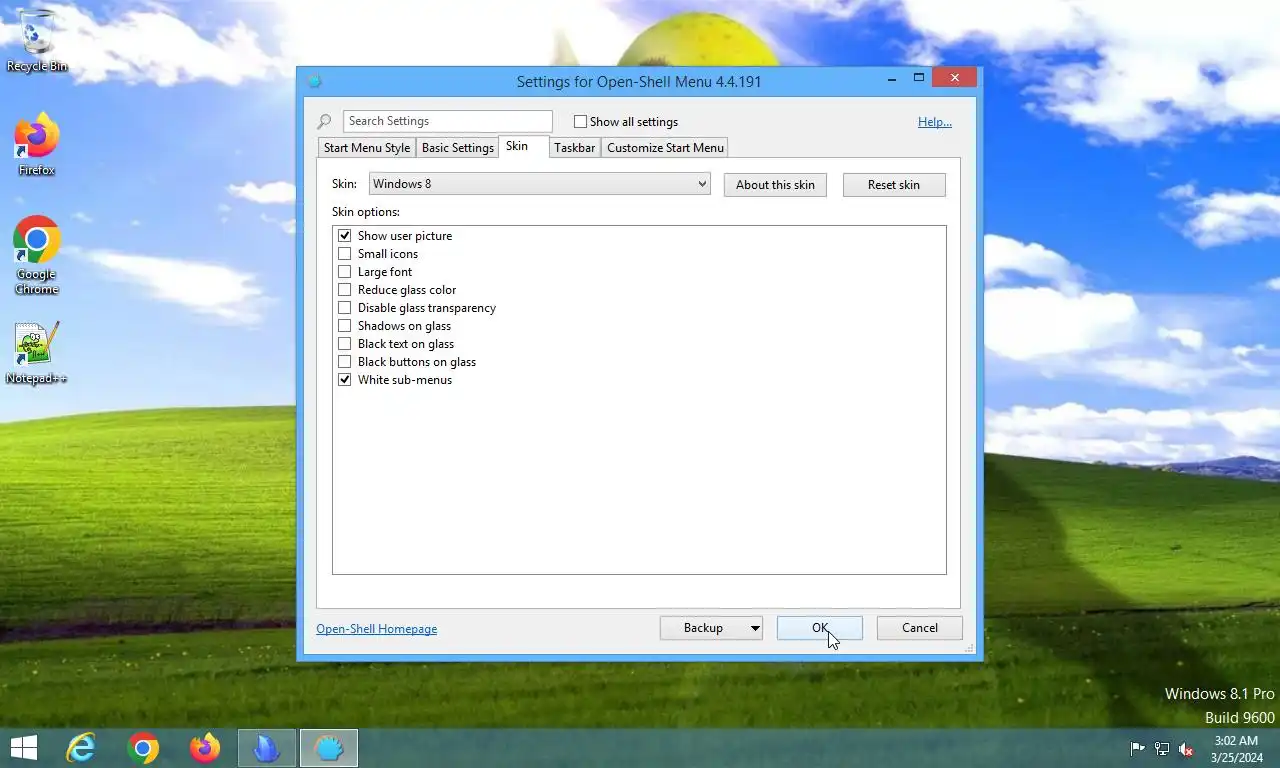Open the Windows Start button
Screen dimensions: 1280x768
point(24,748)
